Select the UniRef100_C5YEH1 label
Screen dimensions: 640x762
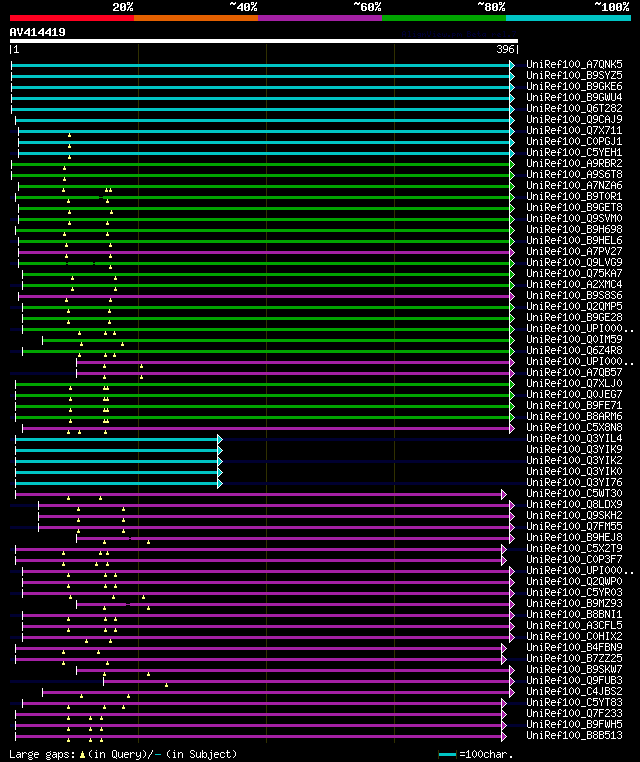pyautogui.click(x=574, y=152)
